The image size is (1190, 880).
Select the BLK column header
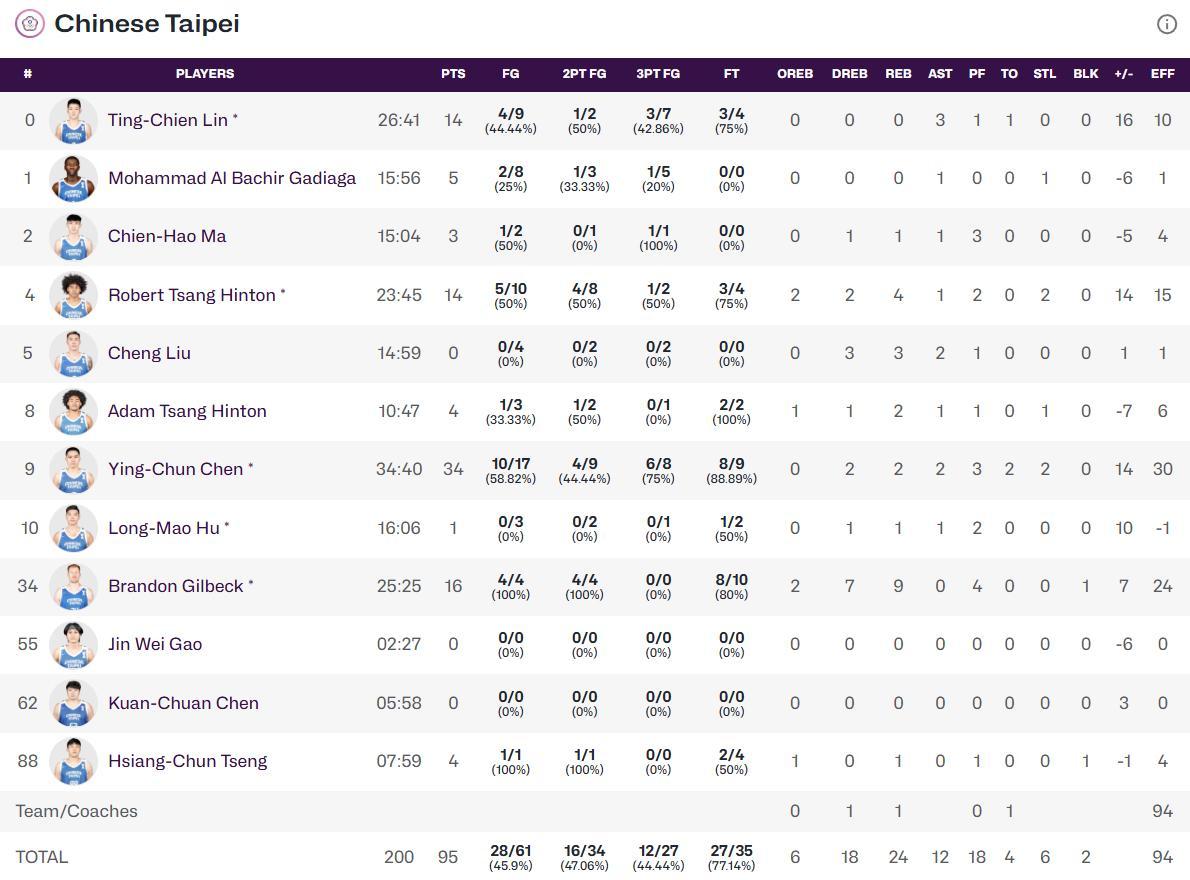(x=1086, y=74)
